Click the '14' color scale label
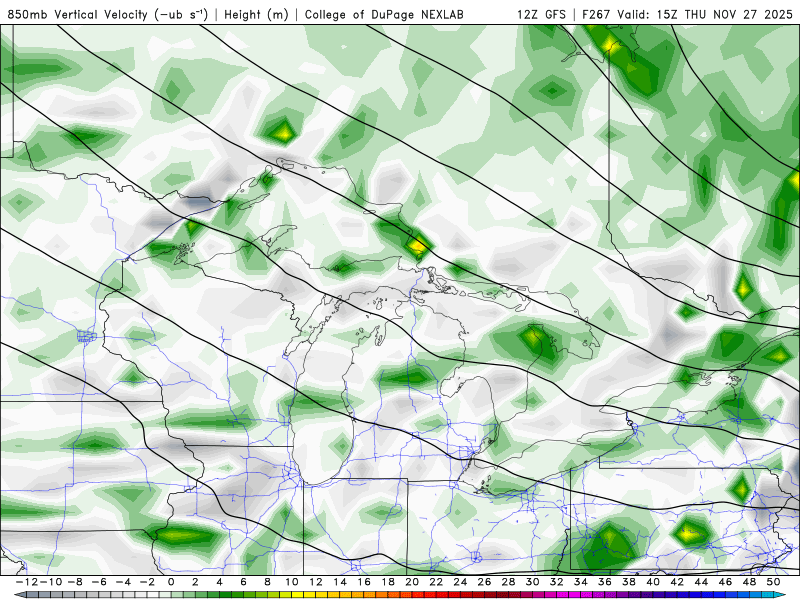The image size is (800, 600). [x=340, y=582]
